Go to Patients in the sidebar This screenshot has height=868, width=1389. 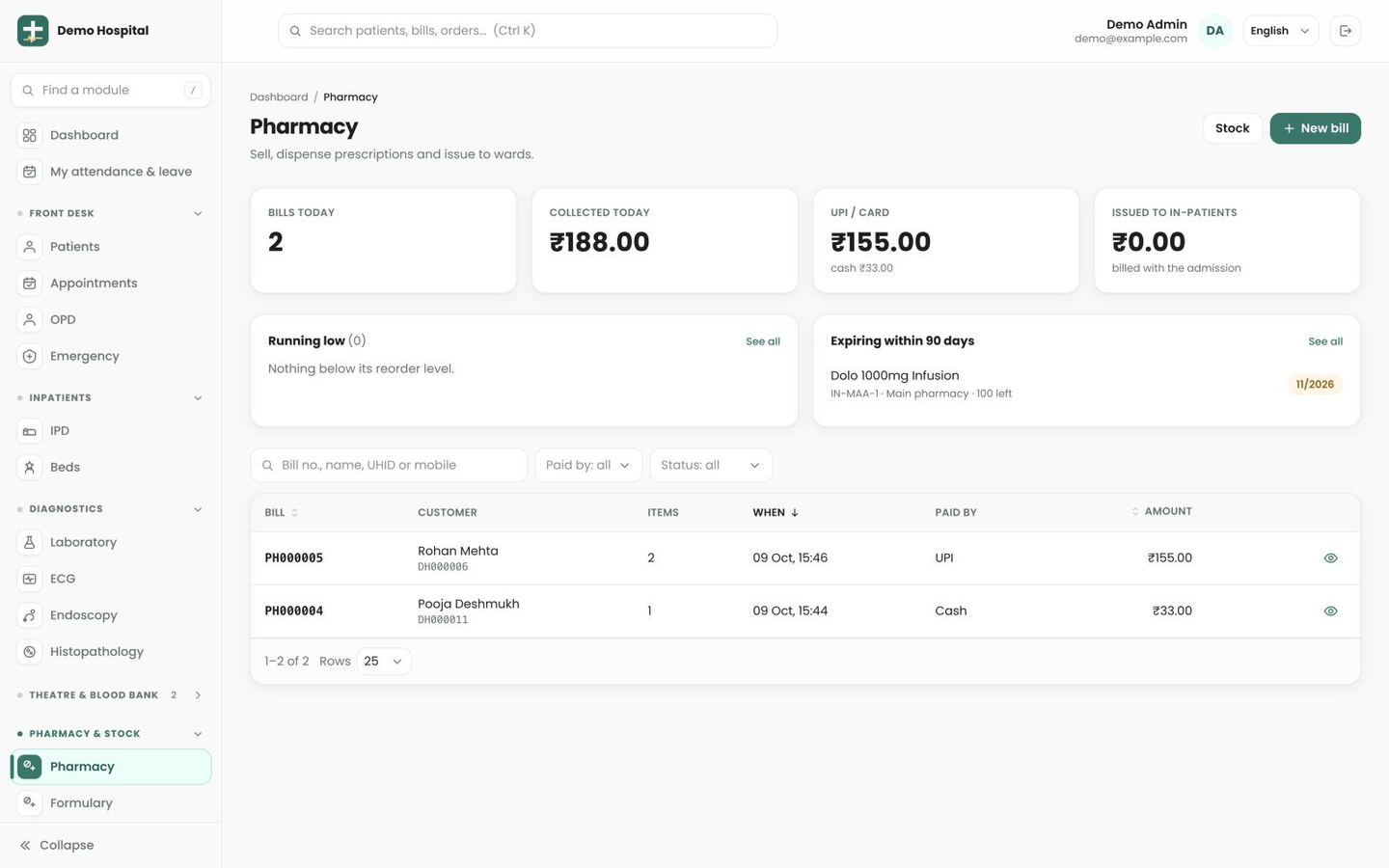click(x=111, y=247)
